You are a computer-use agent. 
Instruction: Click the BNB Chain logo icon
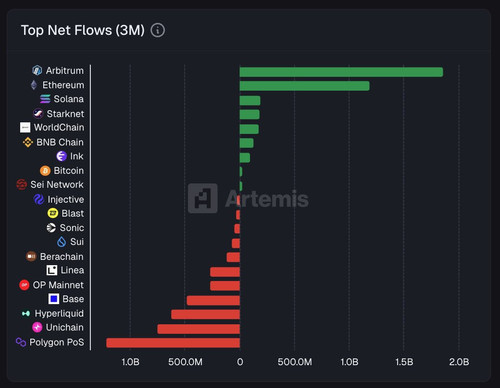[x=28, y=142]
